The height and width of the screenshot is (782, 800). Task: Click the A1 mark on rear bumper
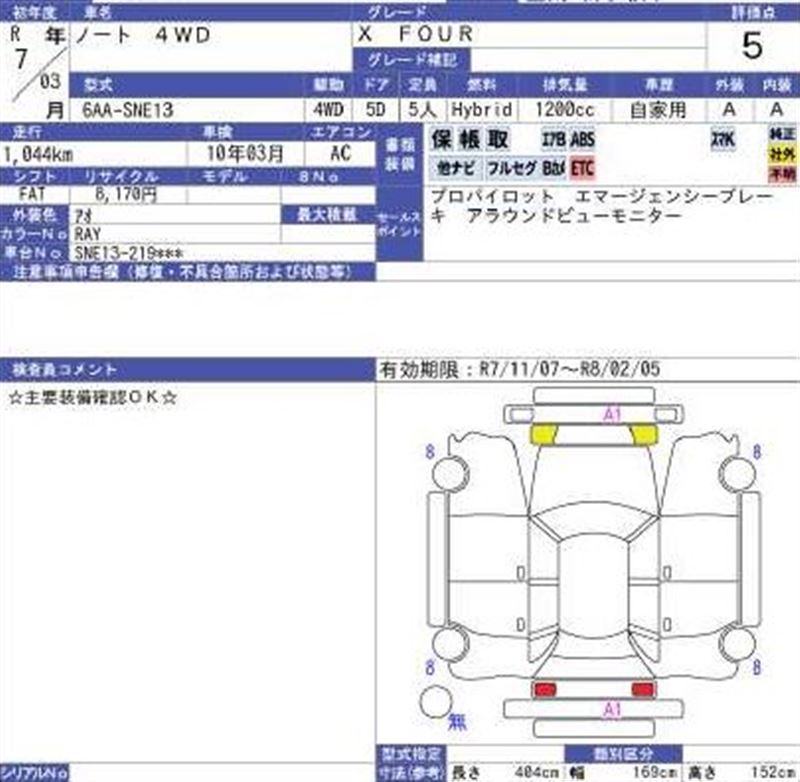pyautogui.click(x=612, y=710)
